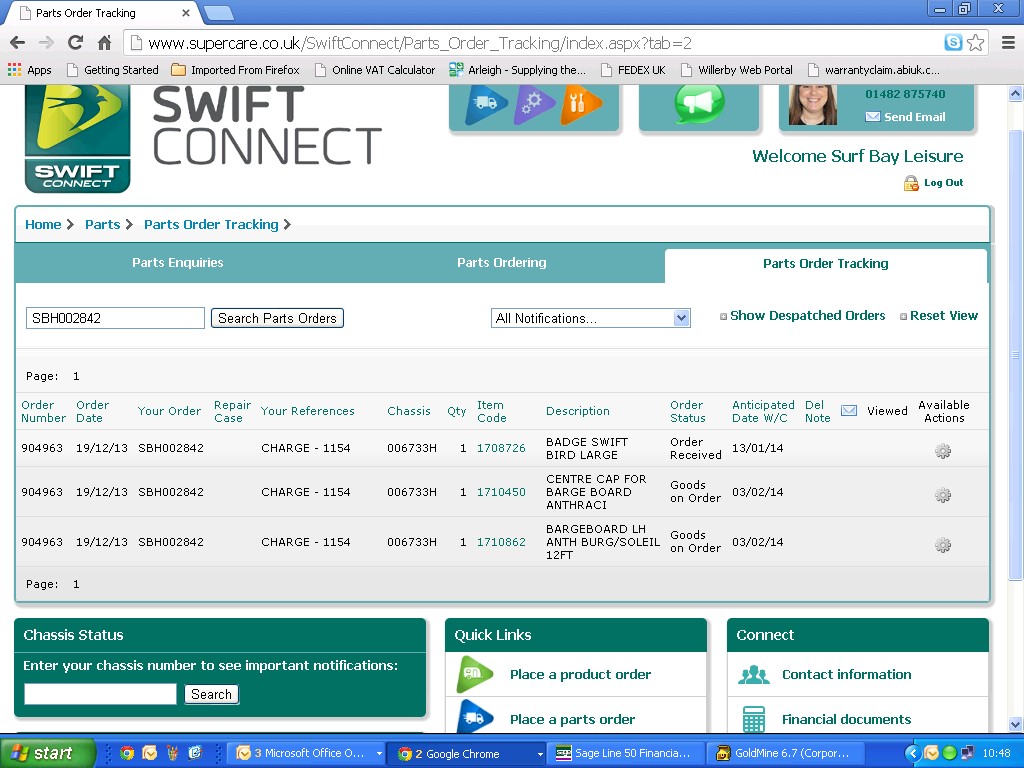Open actions gear for CENTRE CAP row
Viewport: 1024px width, 768px height.
click(x=942, y=495)
